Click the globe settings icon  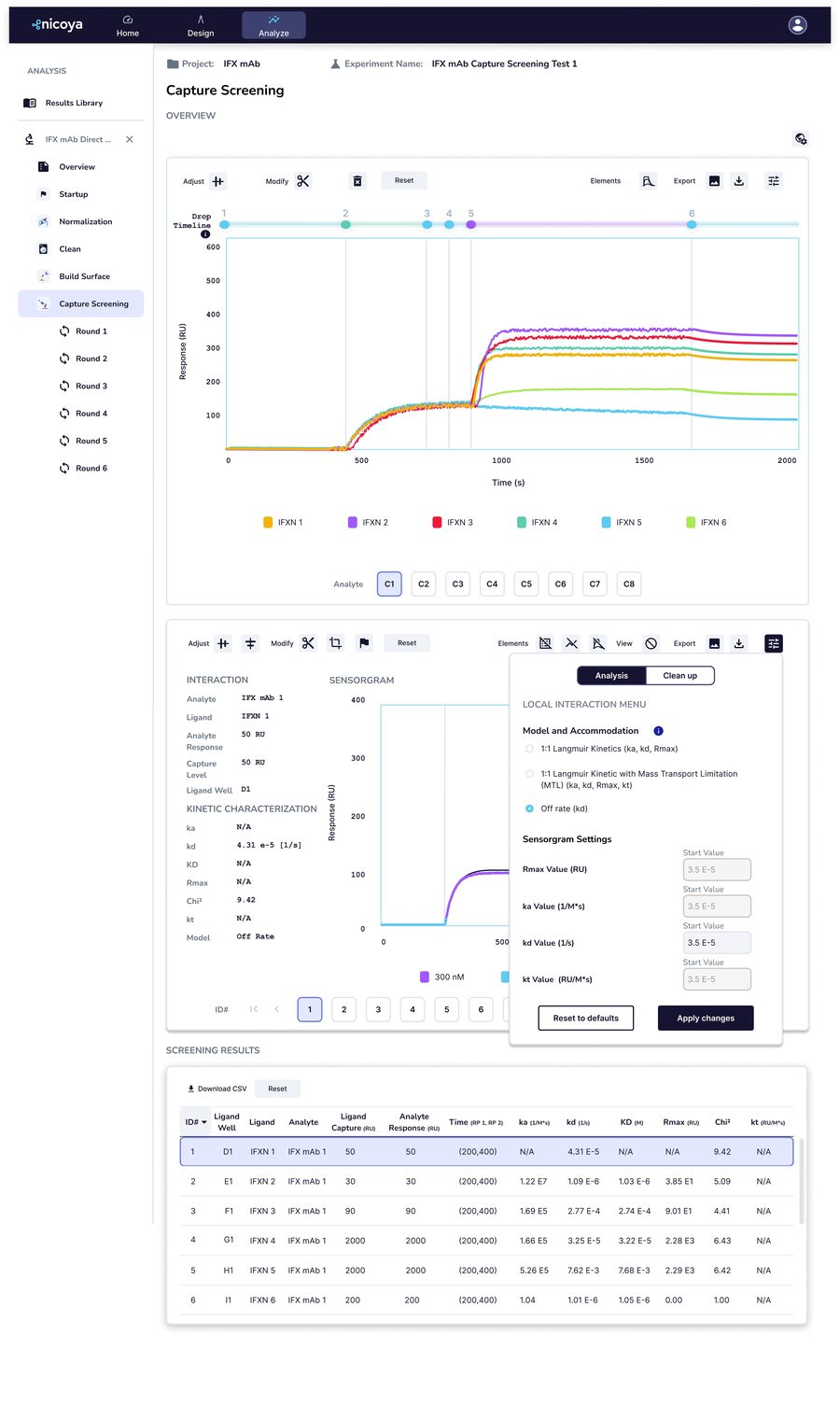[x=801, y=138]
